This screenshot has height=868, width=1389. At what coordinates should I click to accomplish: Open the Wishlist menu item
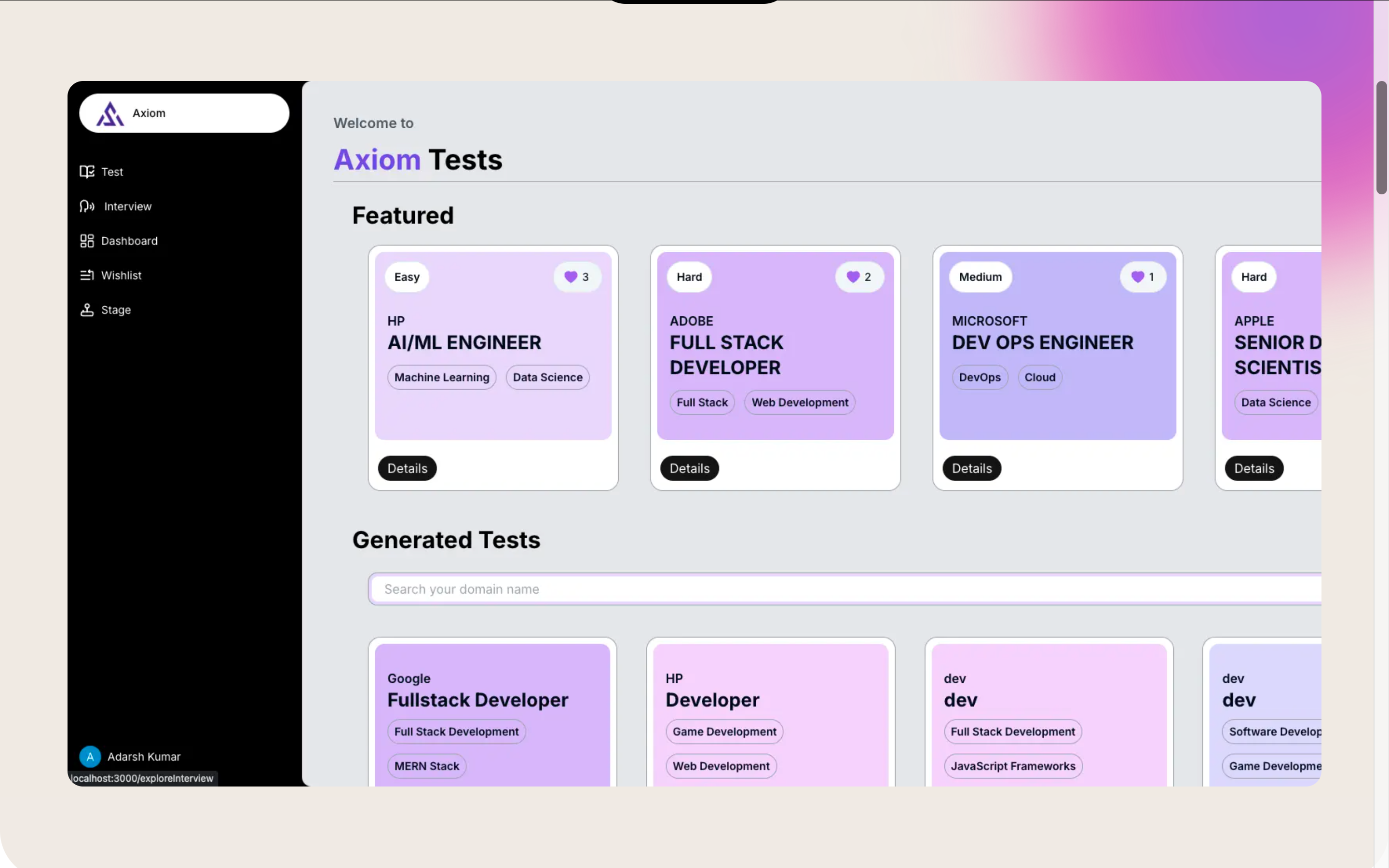click(x=121, y=275)
